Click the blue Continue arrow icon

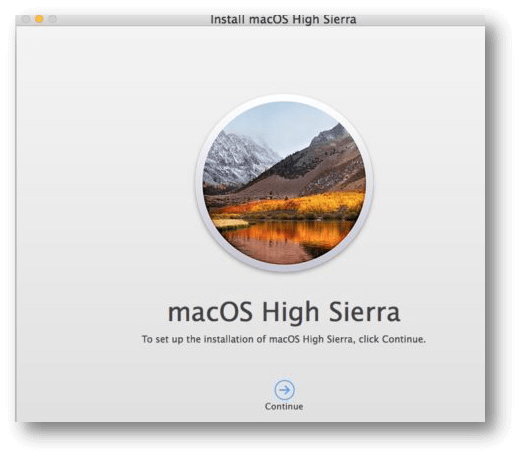point(284,389)
